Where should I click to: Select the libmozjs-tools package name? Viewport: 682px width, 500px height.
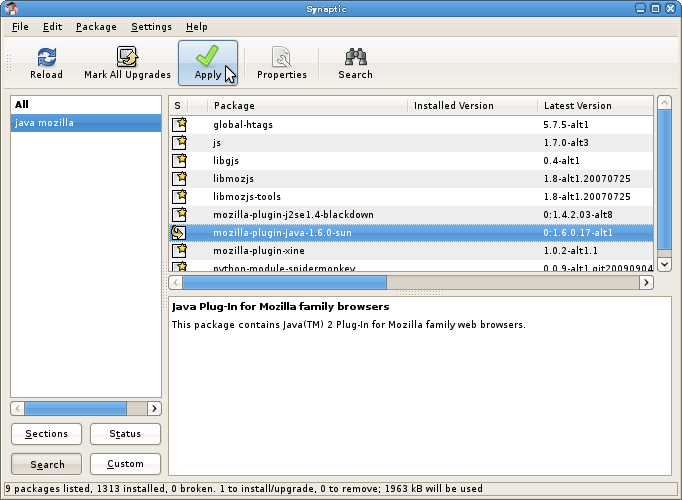click(x=247, y=197)
